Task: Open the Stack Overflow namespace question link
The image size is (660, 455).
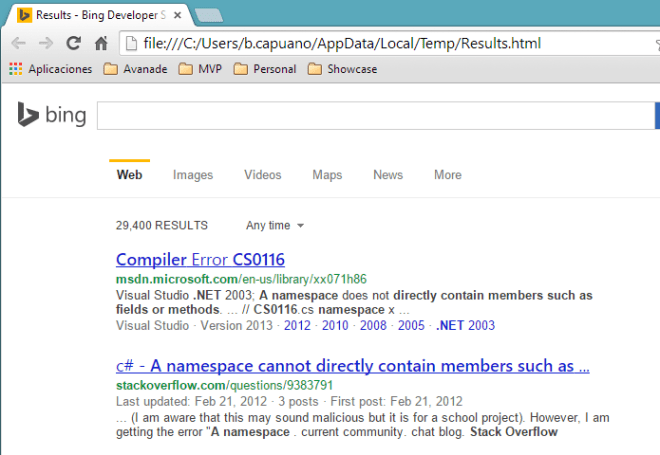Action: tap(352, 365)
